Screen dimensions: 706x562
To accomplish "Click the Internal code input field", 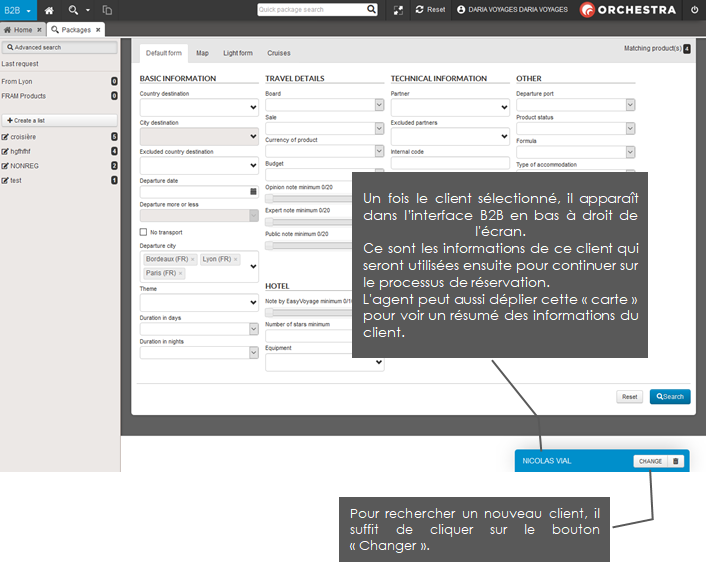I will 450,163.
